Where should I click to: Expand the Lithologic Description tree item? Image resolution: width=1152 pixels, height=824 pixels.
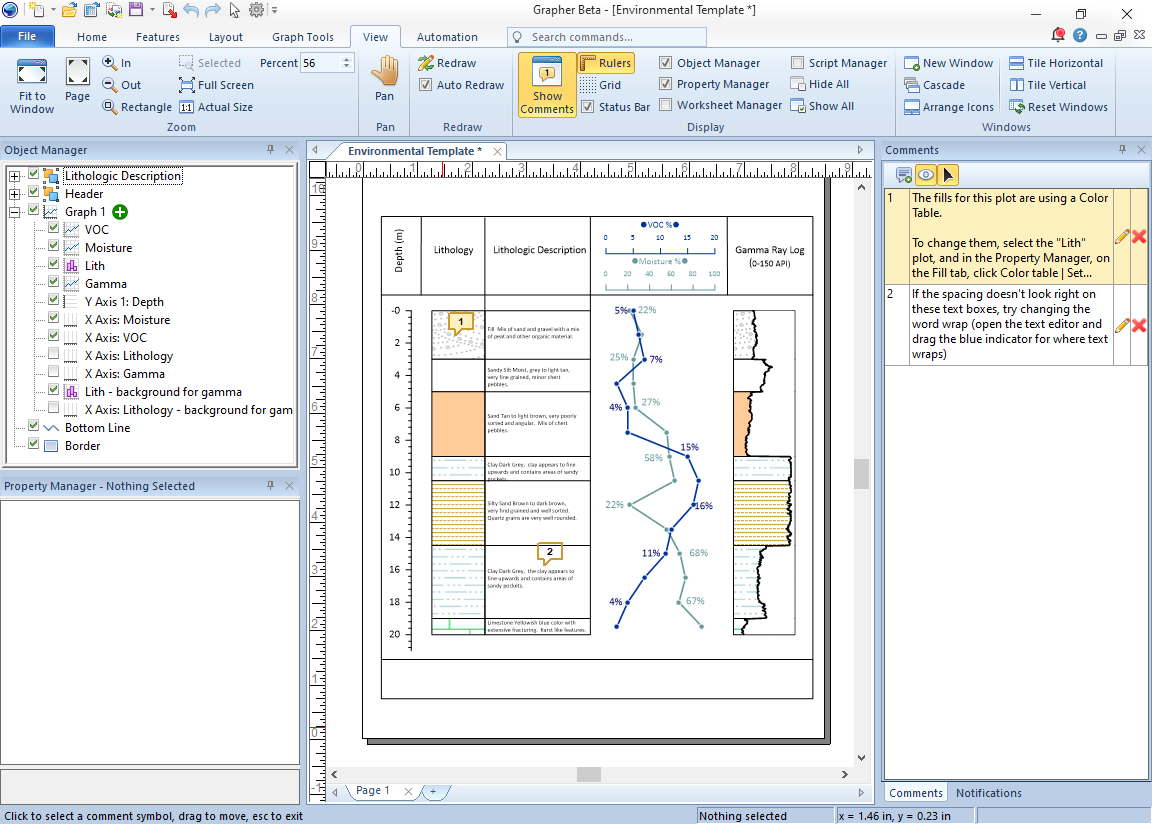[x=14, y=175]
